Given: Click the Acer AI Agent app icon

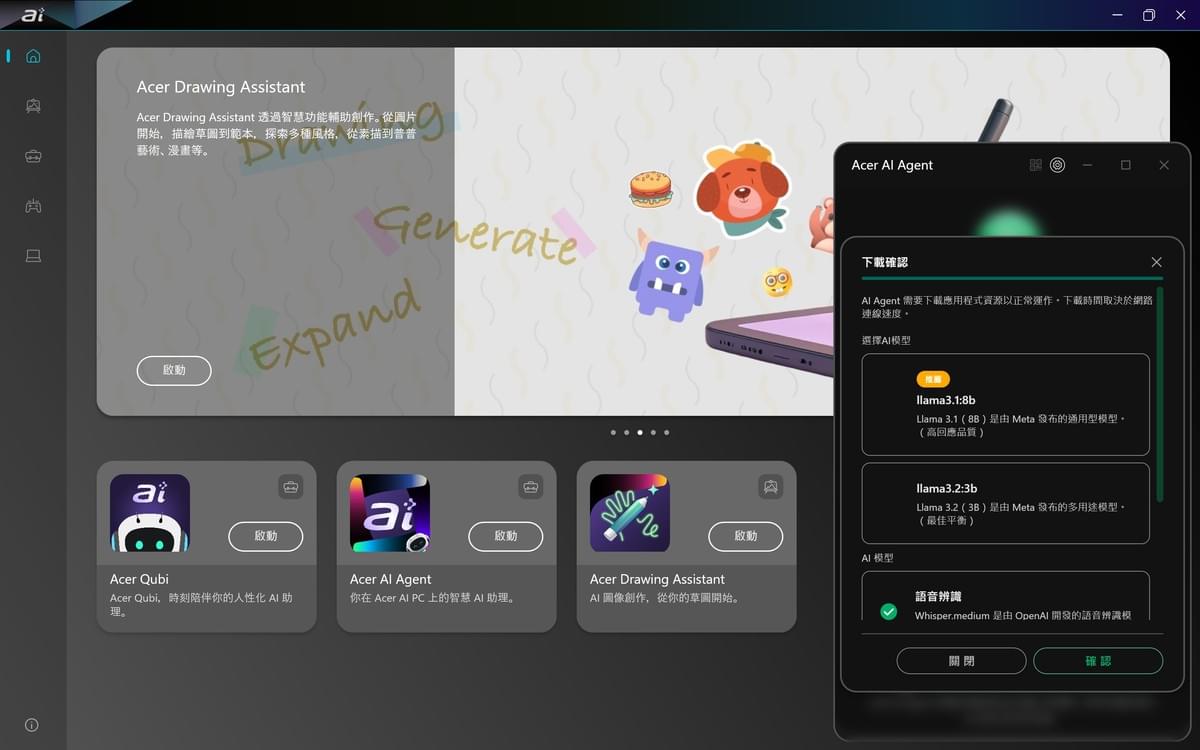Looking at the screenshot, I should coord(390,513).
